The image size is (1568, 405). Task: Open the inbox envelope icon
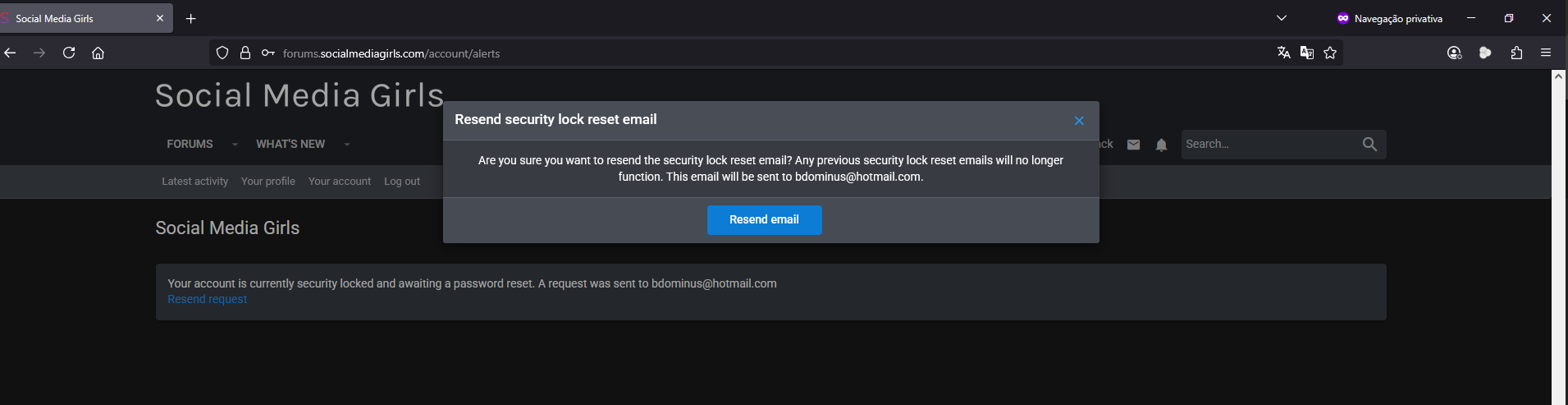click(1133, 145)
